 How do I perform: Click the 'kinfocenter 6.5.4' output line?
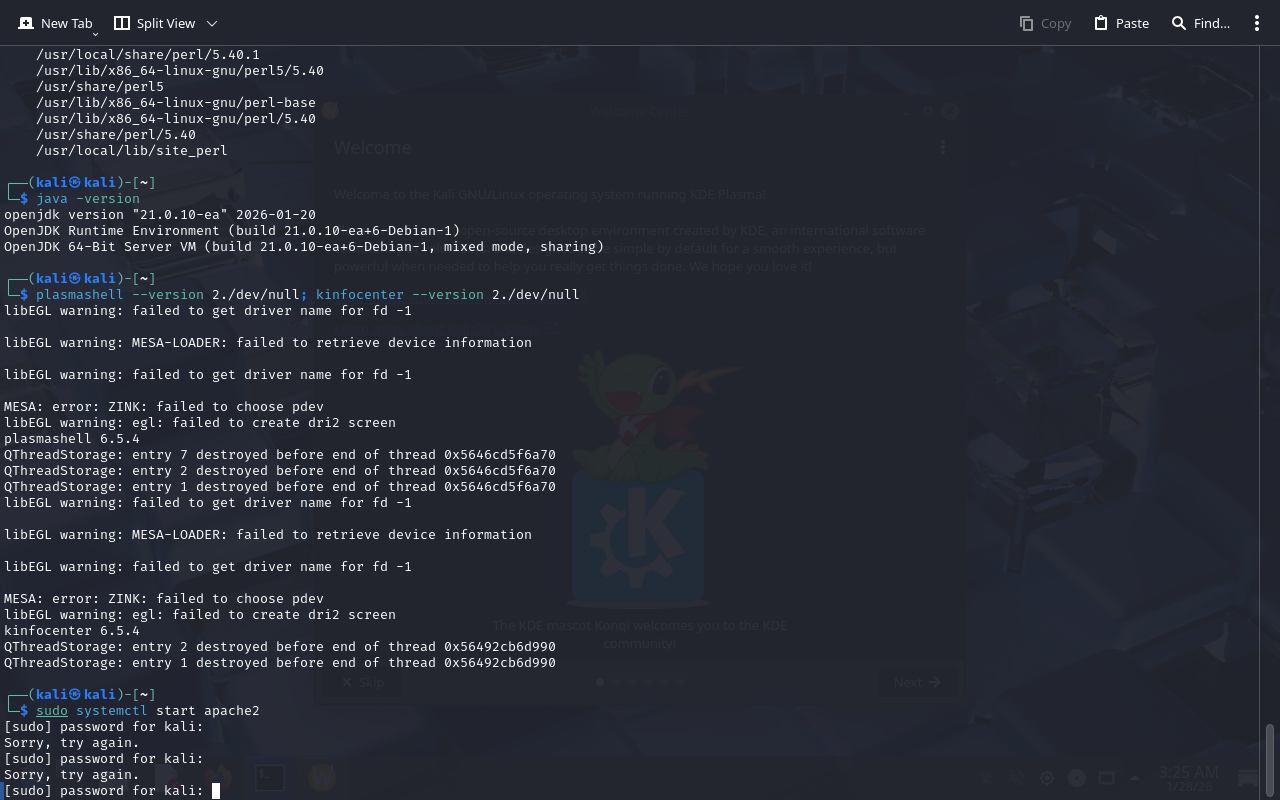tap(72, 631)
